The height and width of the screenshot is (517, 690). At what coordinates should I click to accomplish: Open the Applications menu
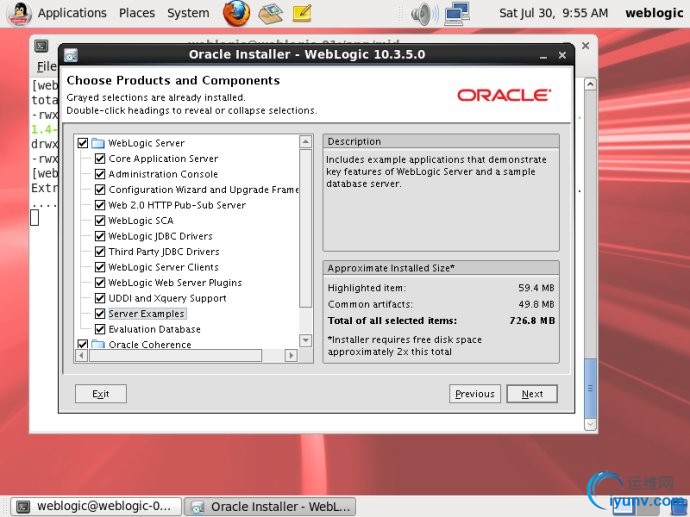click(x=72, y=13)
